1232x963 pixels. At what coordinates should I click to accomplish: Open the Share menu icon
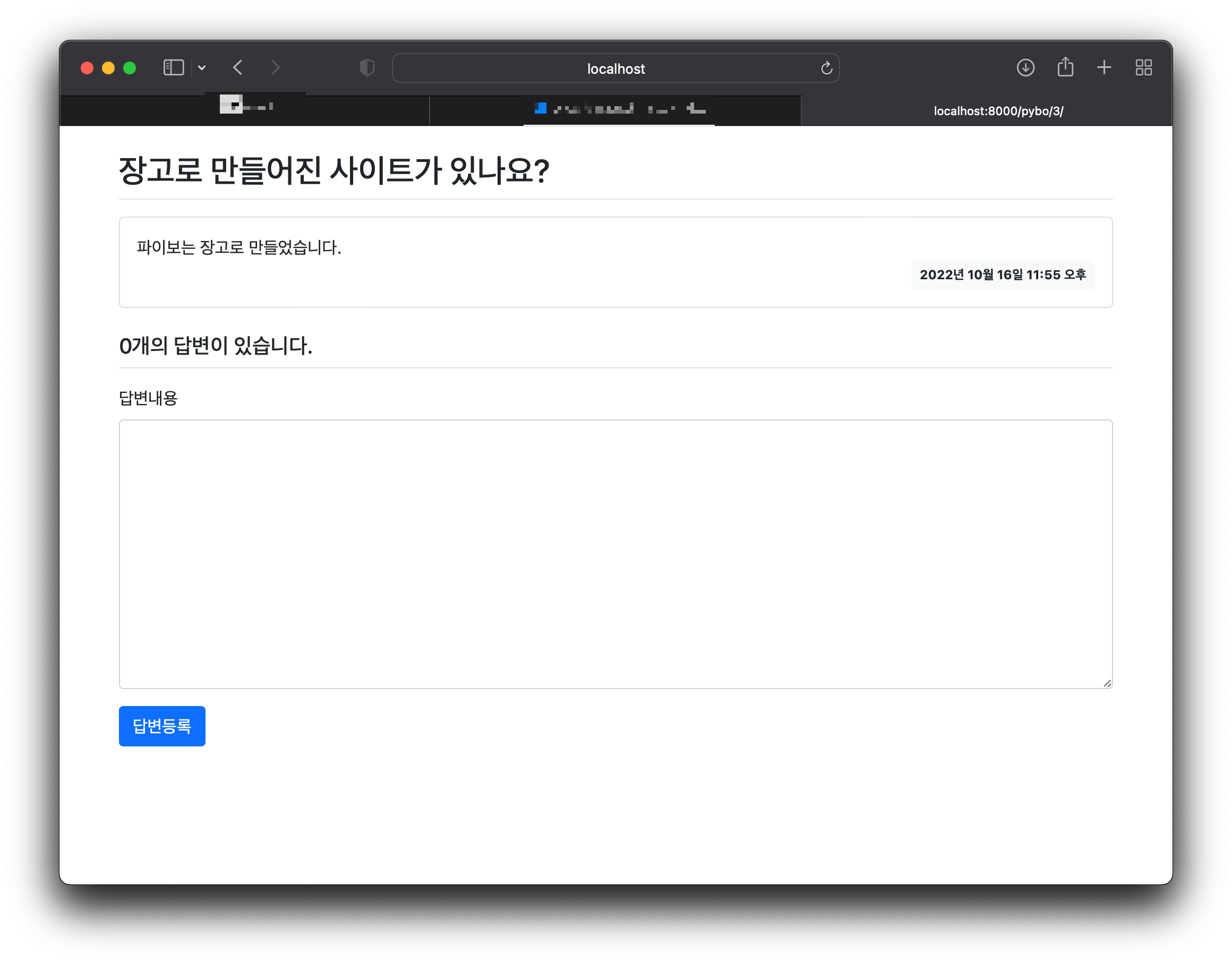1065,67
